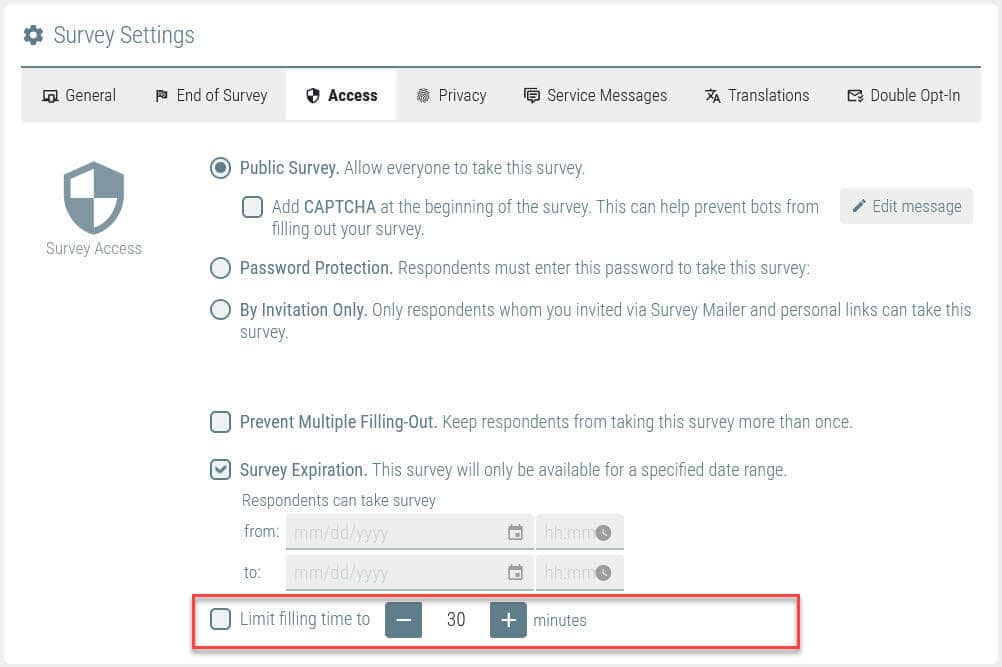
Task: Decrease filling time with minus button
Action: pos(403,620)
